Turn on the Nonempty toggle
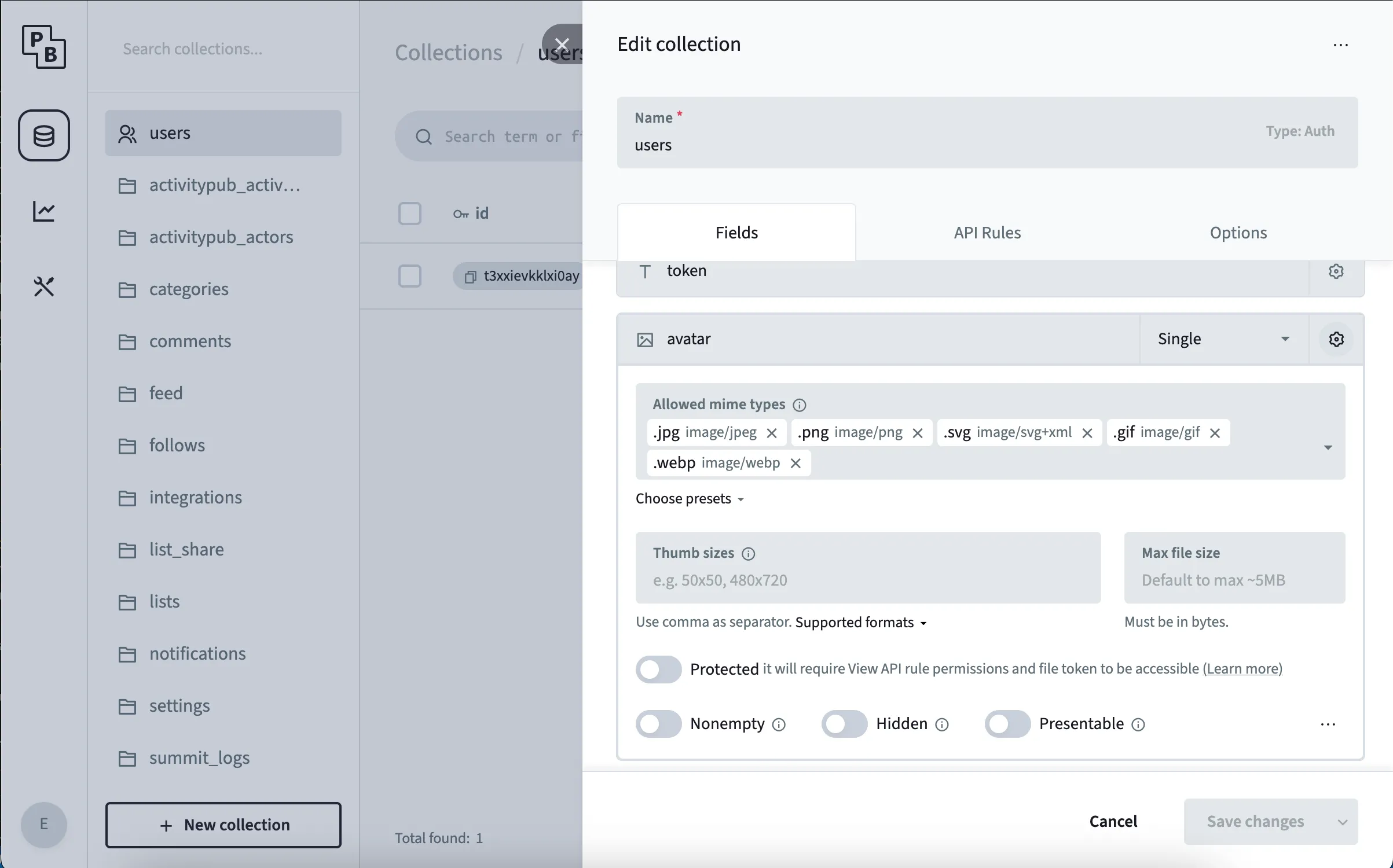The width and height of the screenshot is (1393, 868). 658,724
